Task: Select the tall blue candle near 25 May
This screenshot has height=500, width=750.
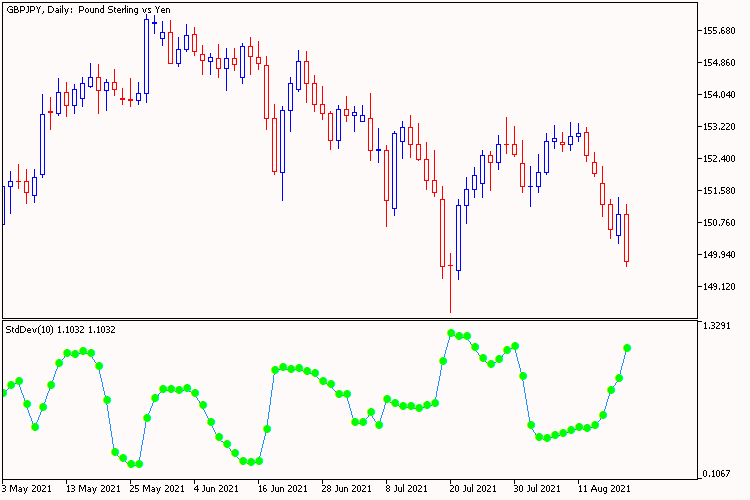Action: coord(146,56)
